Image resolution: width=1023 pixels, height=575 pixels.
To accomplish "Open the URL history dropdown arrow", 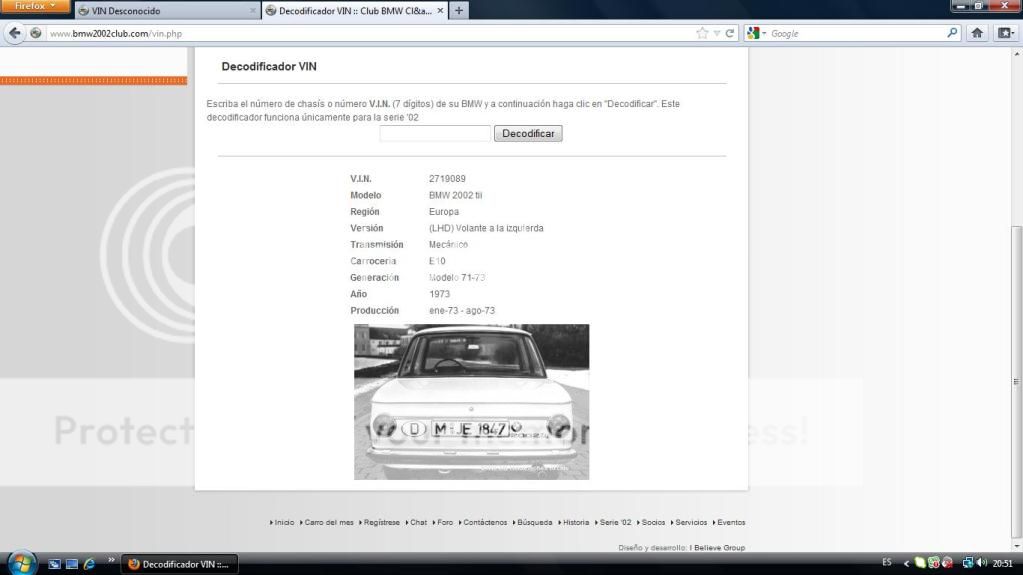I will [717, 33].
